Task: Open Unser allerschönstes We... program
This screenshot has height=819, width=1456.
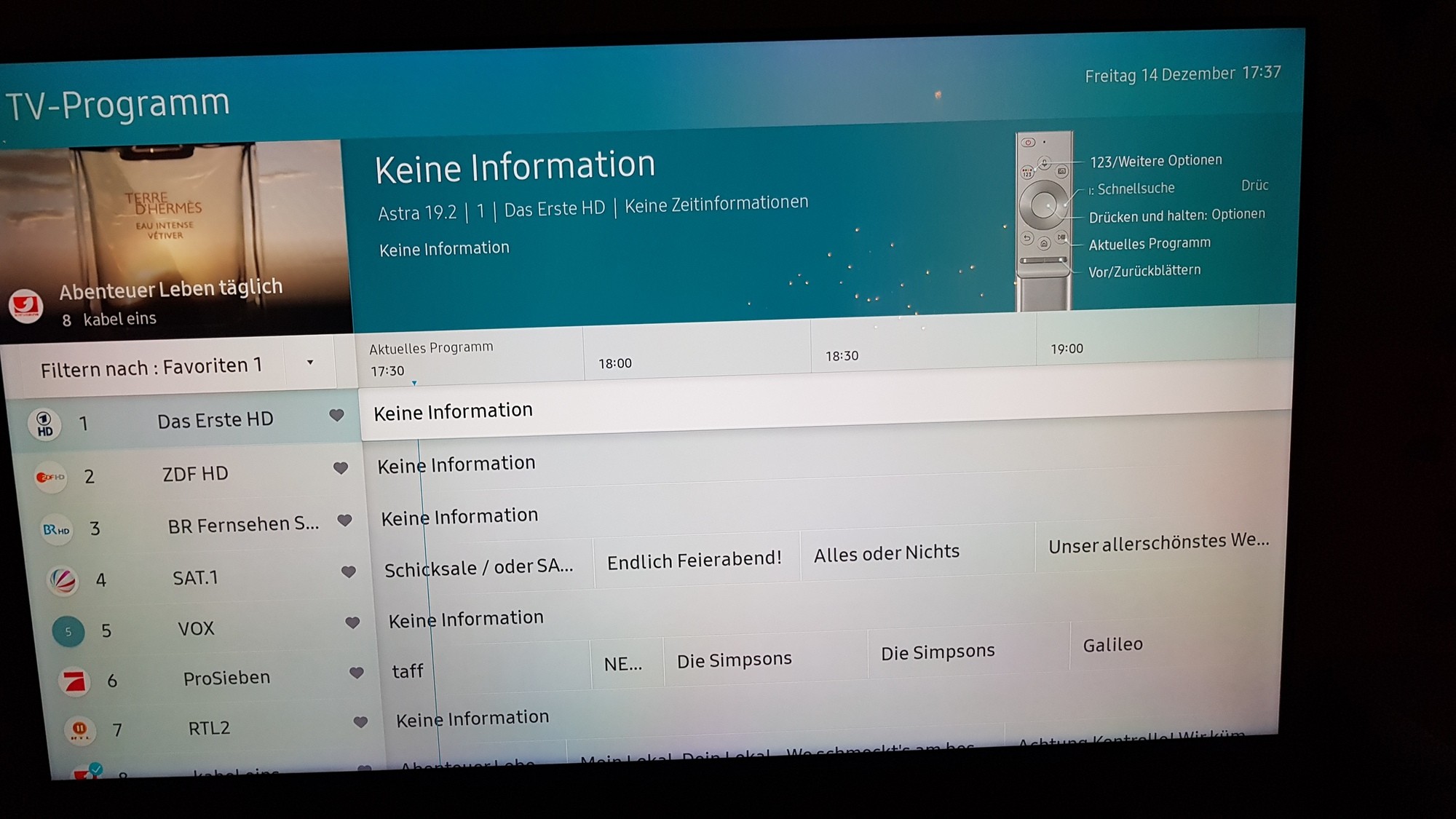Action: (x=1158, y=542)
